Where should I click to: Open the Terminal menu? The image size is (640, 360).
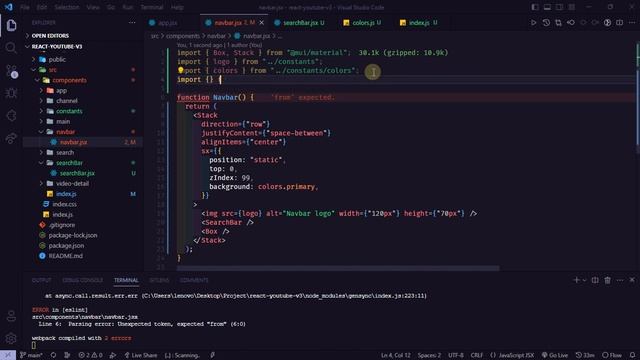click(151, 7)
